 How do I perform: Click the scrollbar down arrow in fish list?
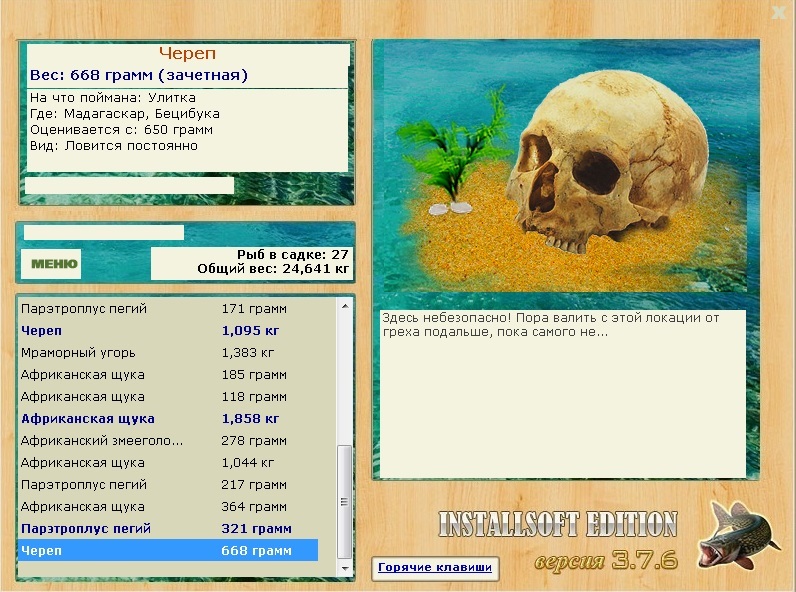click(x=345, y=569)
